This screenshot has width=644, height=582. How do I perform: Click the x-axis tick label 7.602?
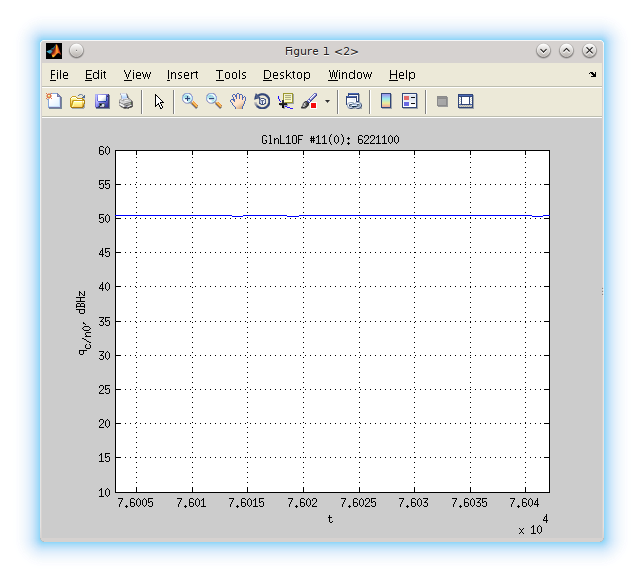[x=302, y=503]
